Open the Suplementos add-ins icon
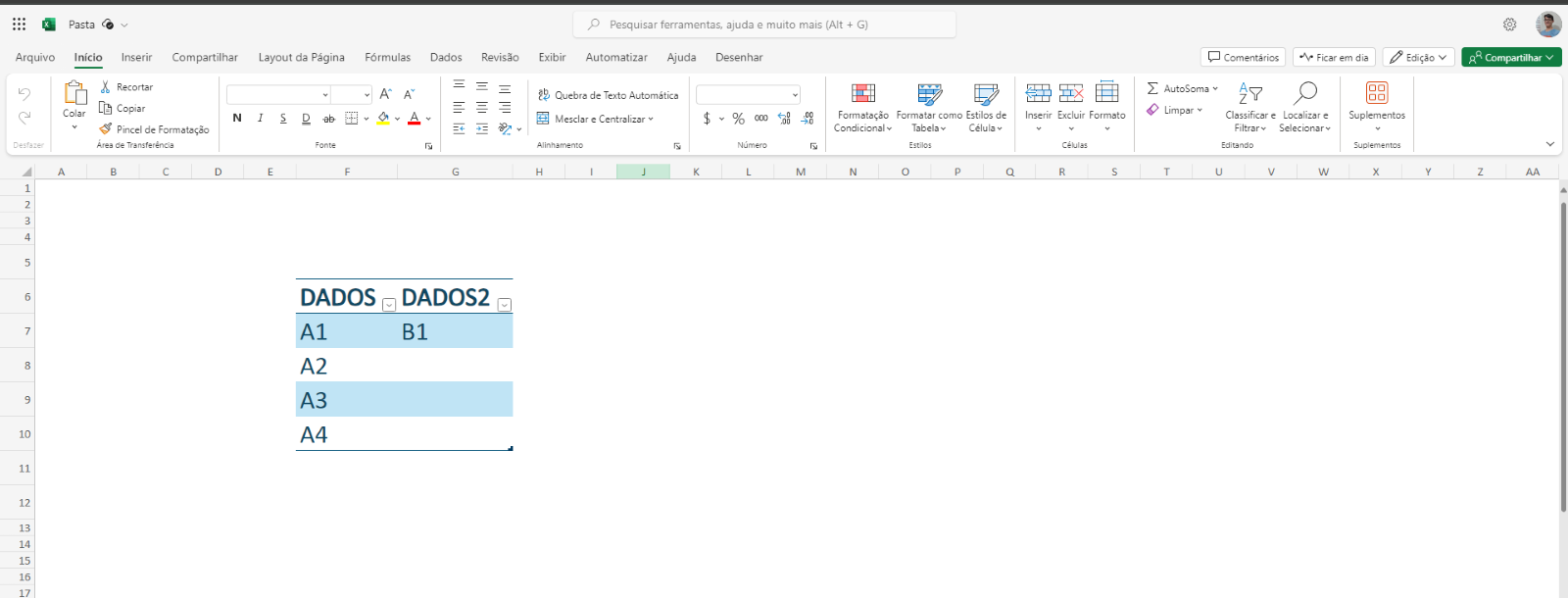 coord(1376,93)
